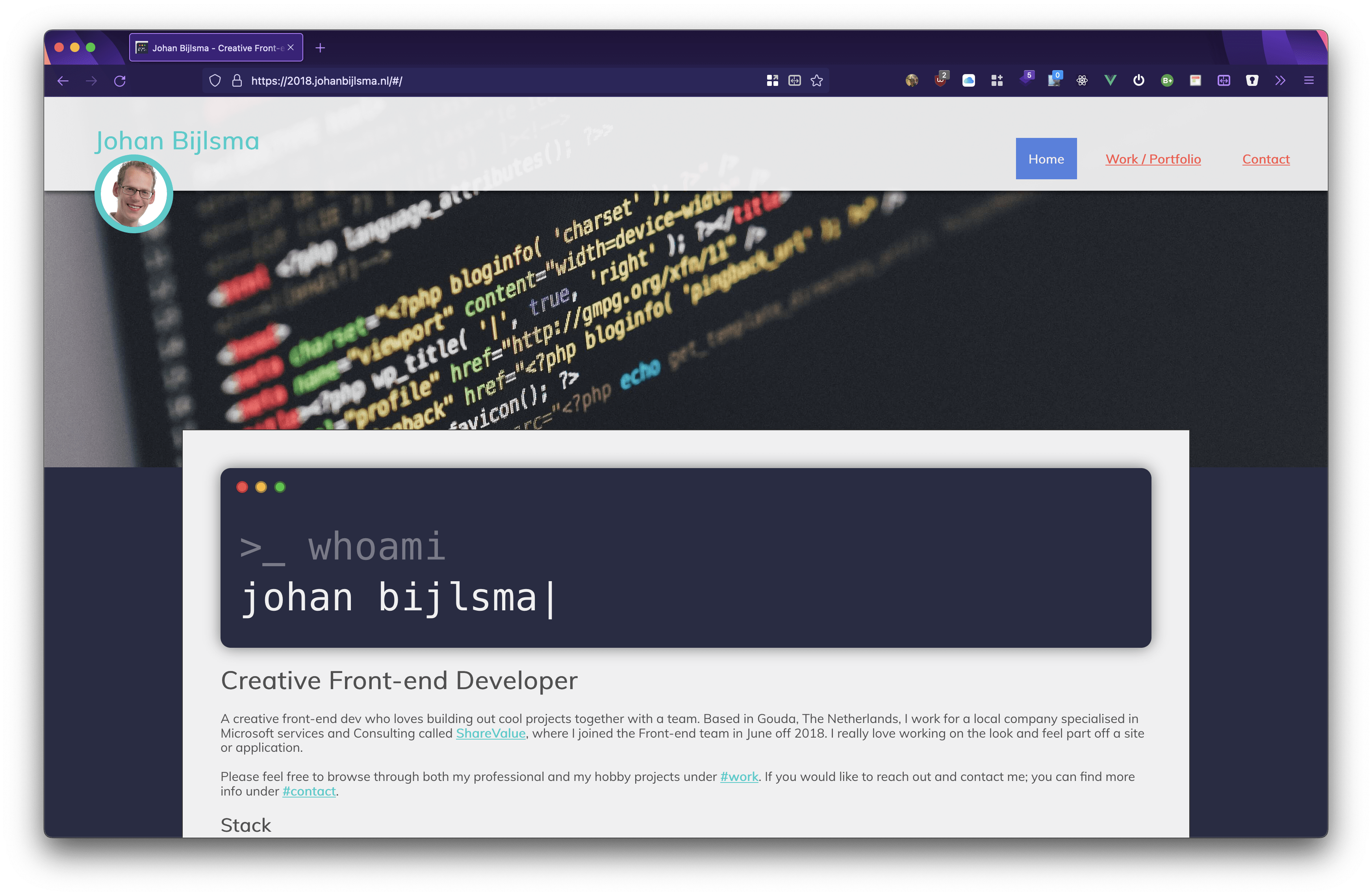Show site security padlock info
Screen dimensions: 1372x896
tap(237, 81)
